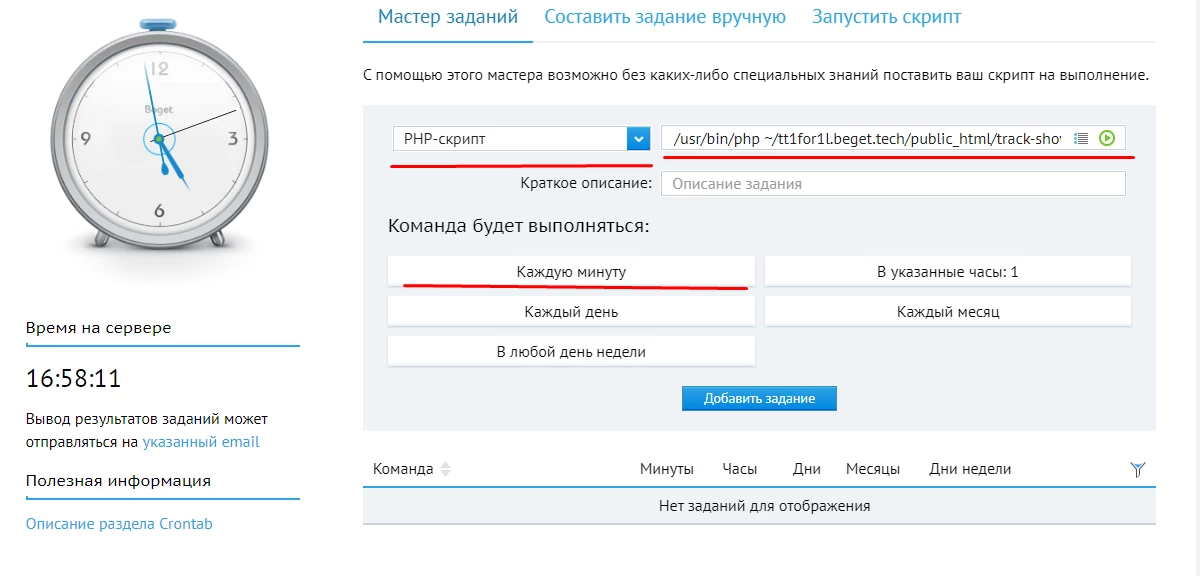Open the file list icon in command field
The height and width of the screenshot is (576, 1200).
click(x=1080, y=138)
